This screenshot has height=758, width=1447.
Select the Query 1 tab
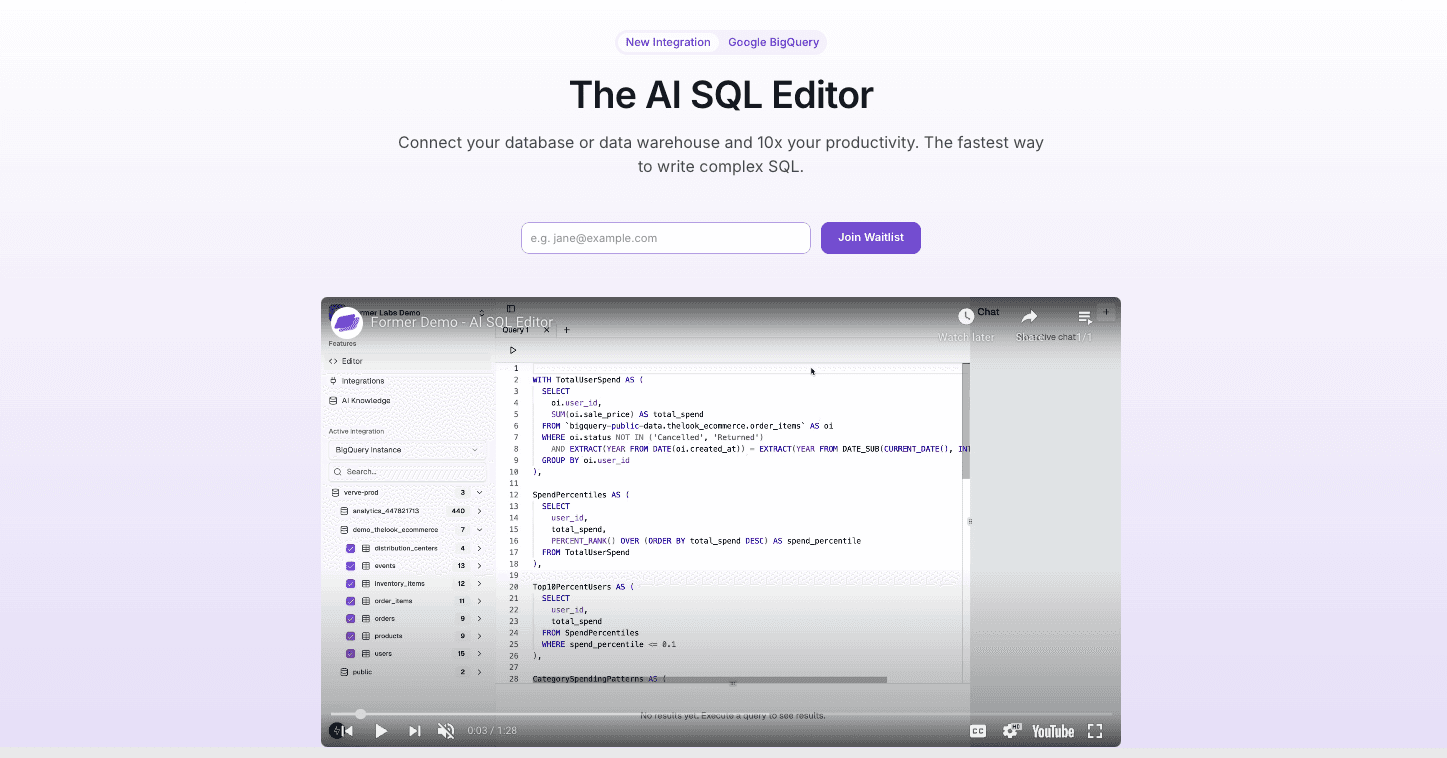click(x=517, y=330)
